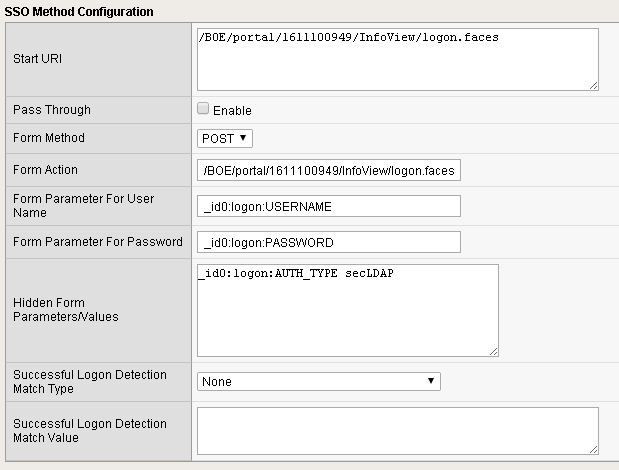The image size is (619, 470).
Task: Click resize handle of Match Value text area
Action: 593,450
